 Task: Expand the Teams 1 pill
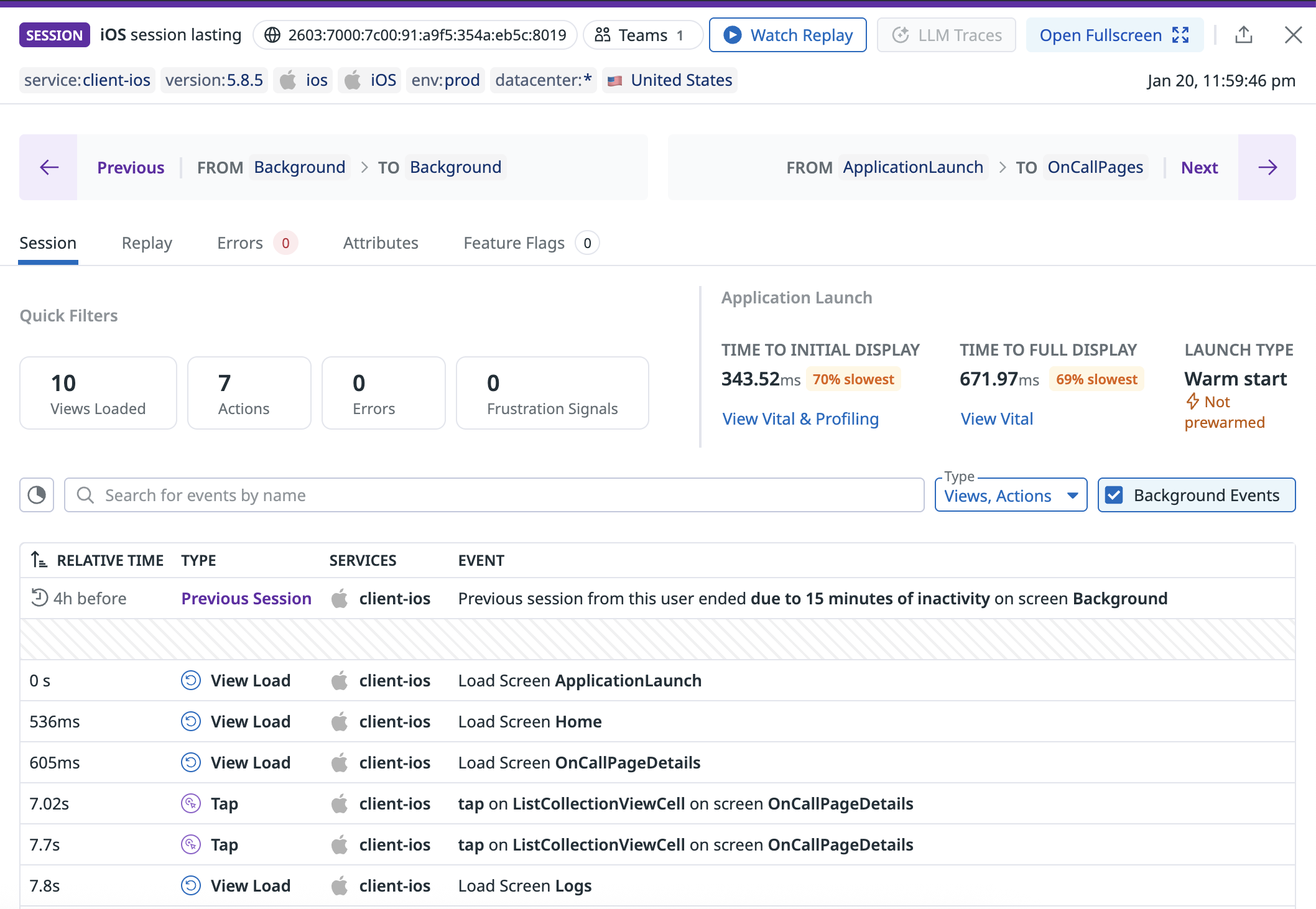click(642, 35)
